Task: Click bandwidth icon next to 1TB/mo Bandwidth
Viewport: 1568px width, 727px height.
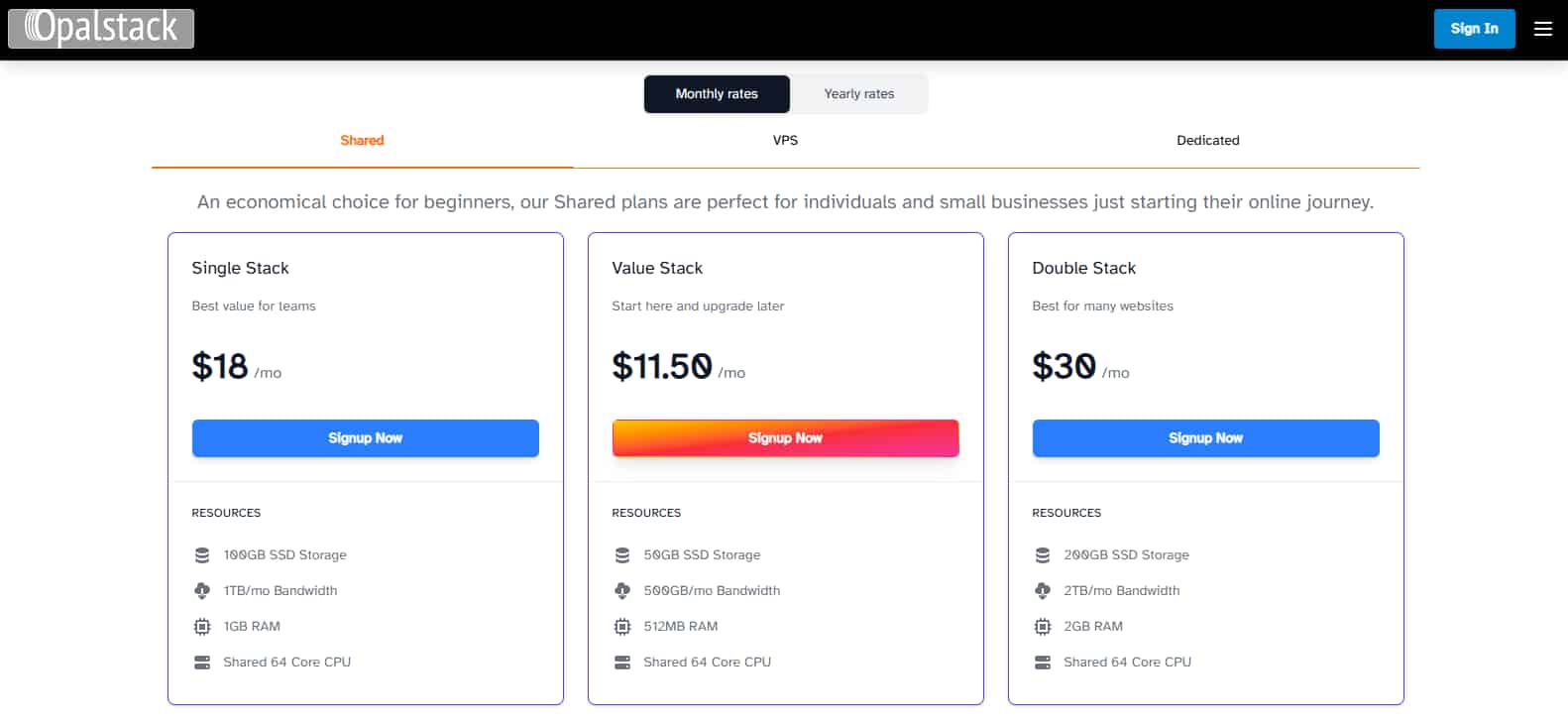Action: pos(202,591)
